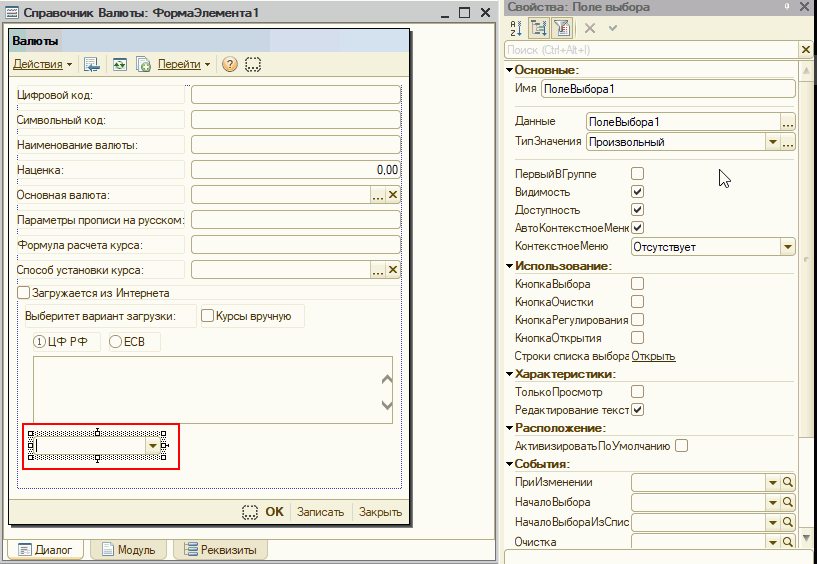Screen dimensions: 817x564
Task: Collapse the Основные section
Action: [x=509, y=70]
